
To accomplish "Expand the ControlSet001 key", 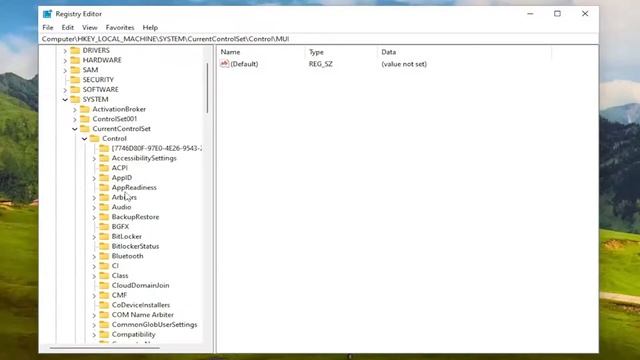I will click(75, 119).
